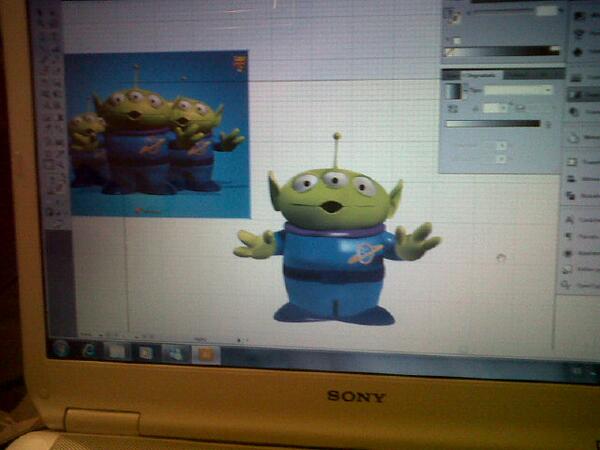This screenshot has height=450, width=600.
Task: Open the Windows Start menu orb
Action: point(61,349)
